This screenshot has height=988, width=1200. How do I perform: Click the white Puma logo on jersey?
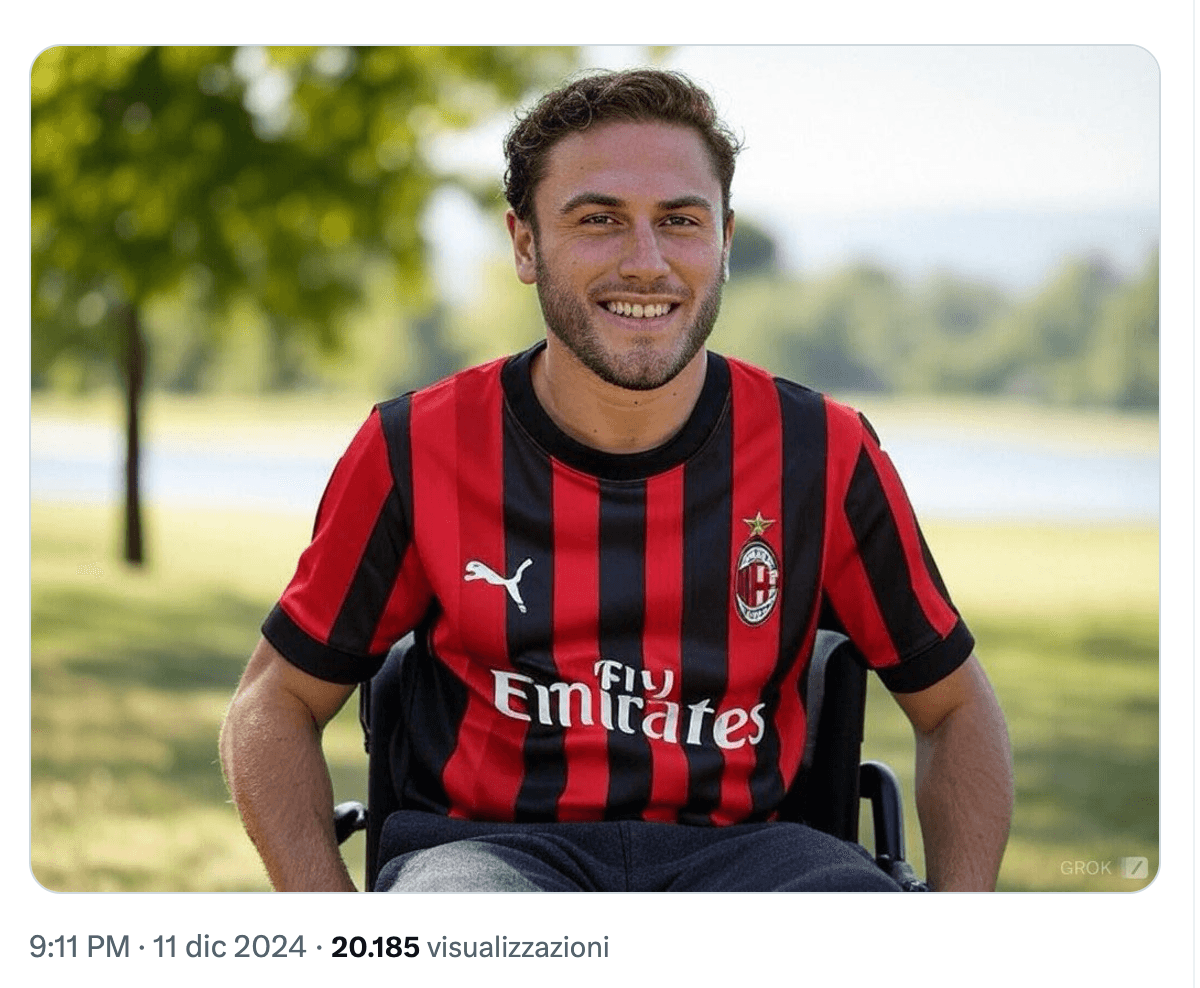pyautogui.click(x=498, y=581)
